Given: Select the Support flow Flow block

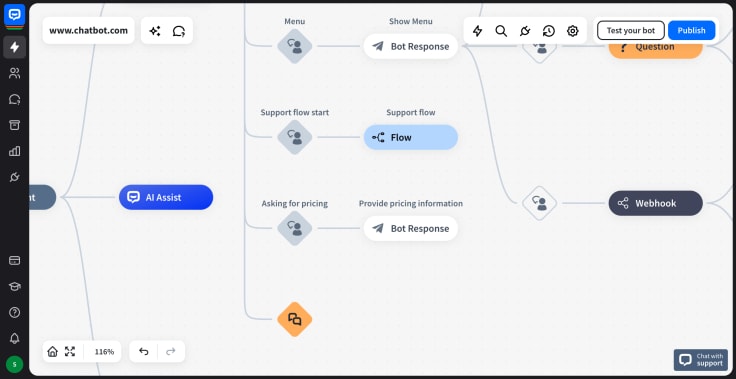Looking at the screenshot, I should [x=411, y=137].
